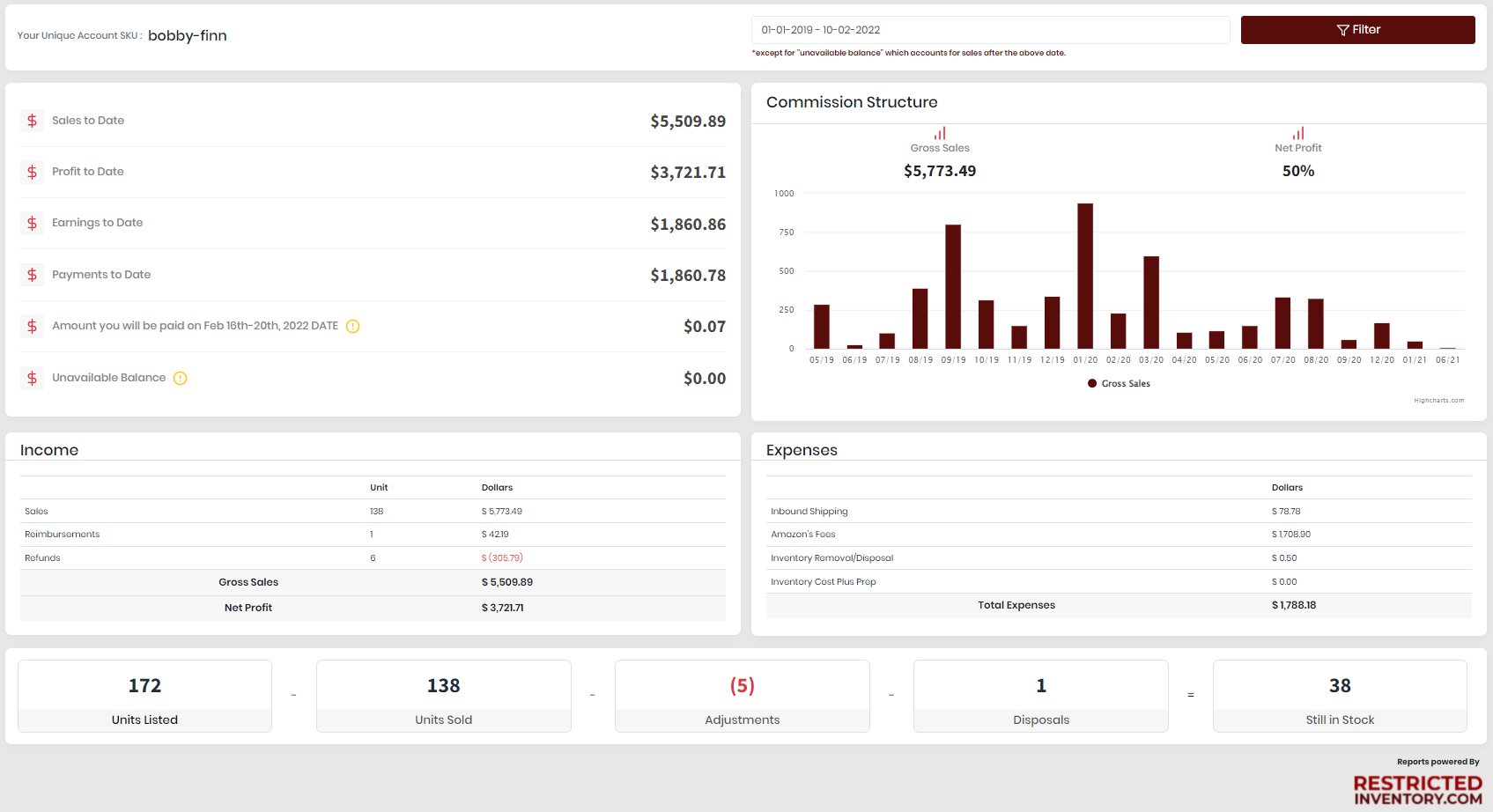Click Sales units value 138 in Income
1493x812 pixels.
point(376,512)
